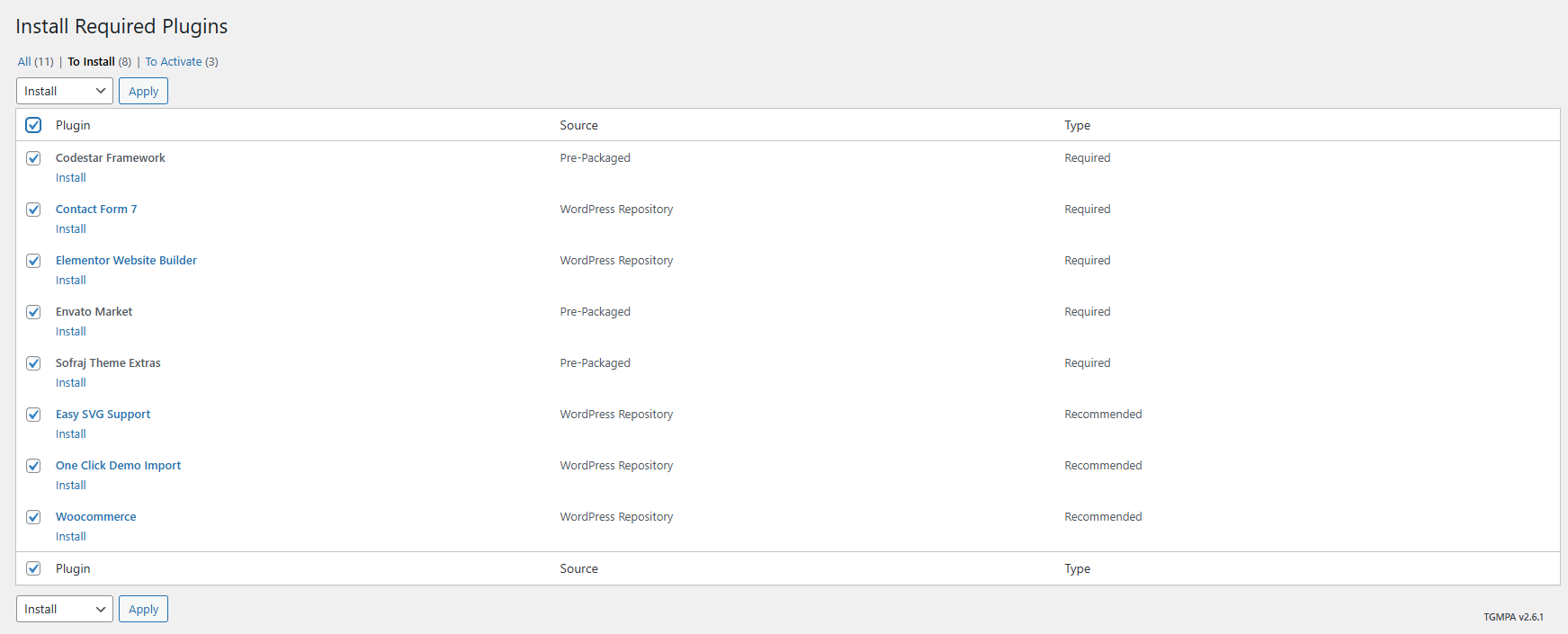Screen dimensions: 1568x634
Task: Toggle the One Click Demo Import checkbox
Action: [33, 466]
